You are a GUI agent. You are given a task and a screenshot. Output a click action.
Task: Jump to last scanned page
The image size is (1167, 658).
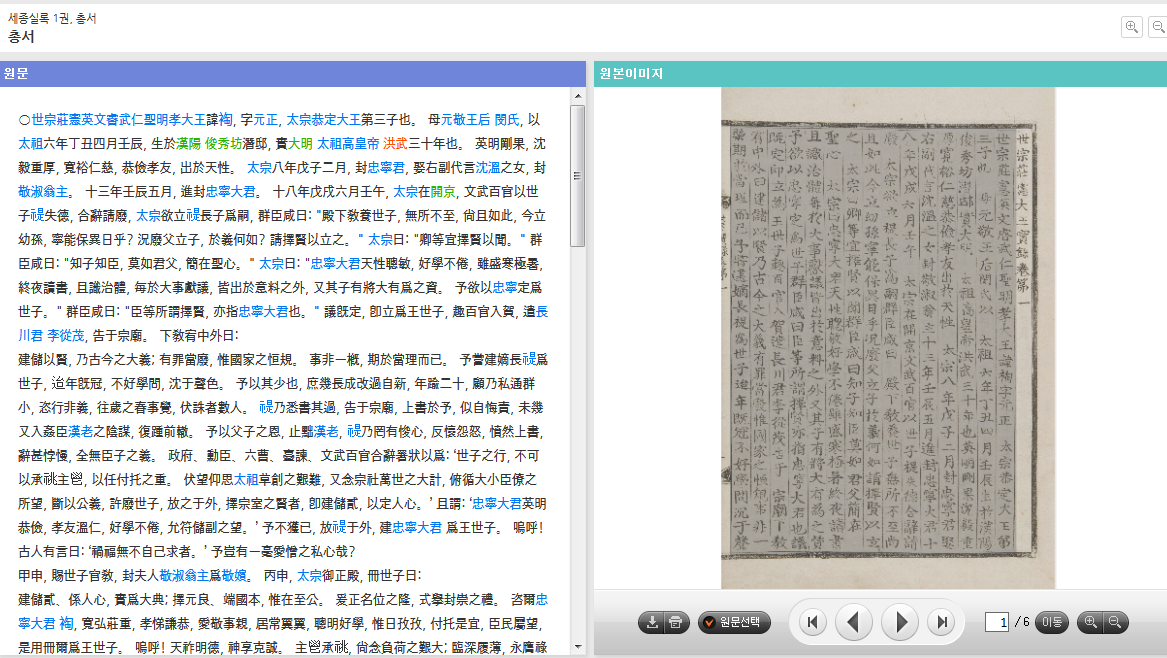click(x=940, y=623)
